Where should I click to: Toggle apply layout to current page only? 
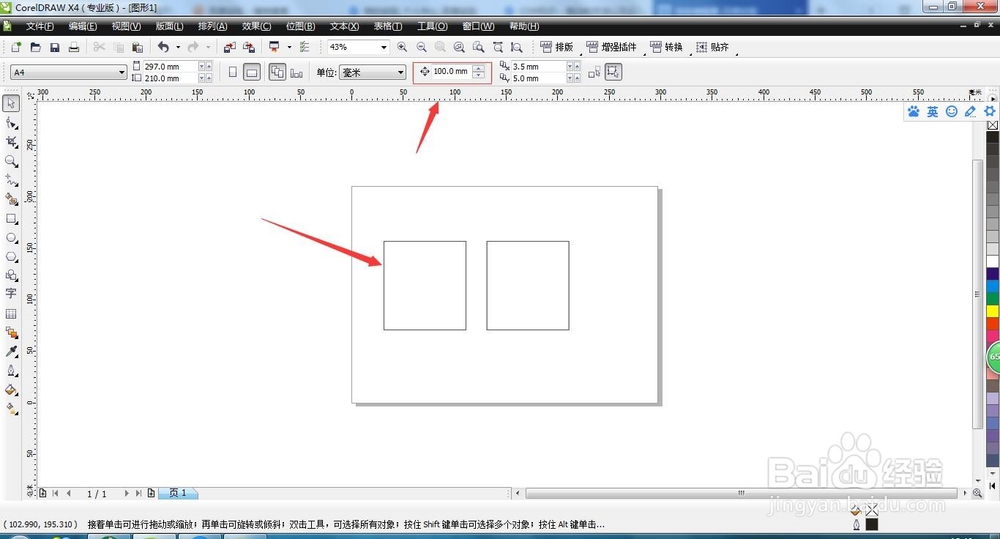(x=297, y=73)
